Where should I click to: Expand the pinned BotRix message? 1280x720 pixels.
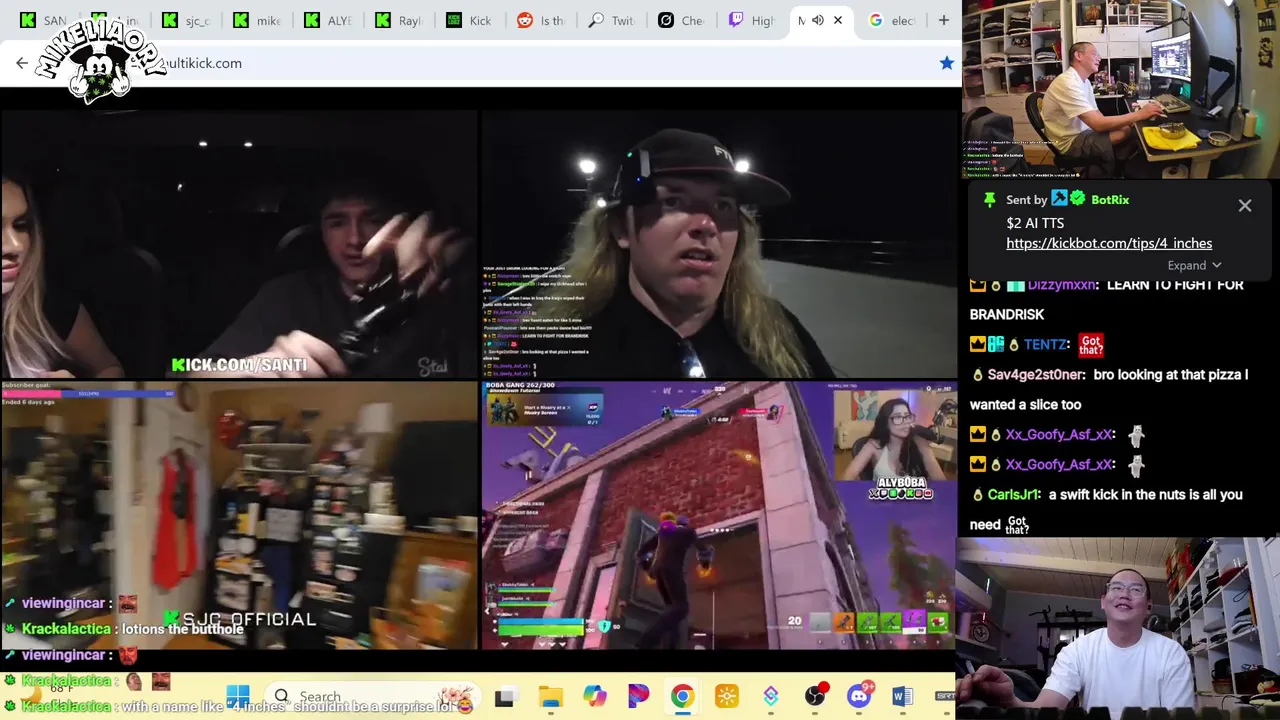point(1194,265)
